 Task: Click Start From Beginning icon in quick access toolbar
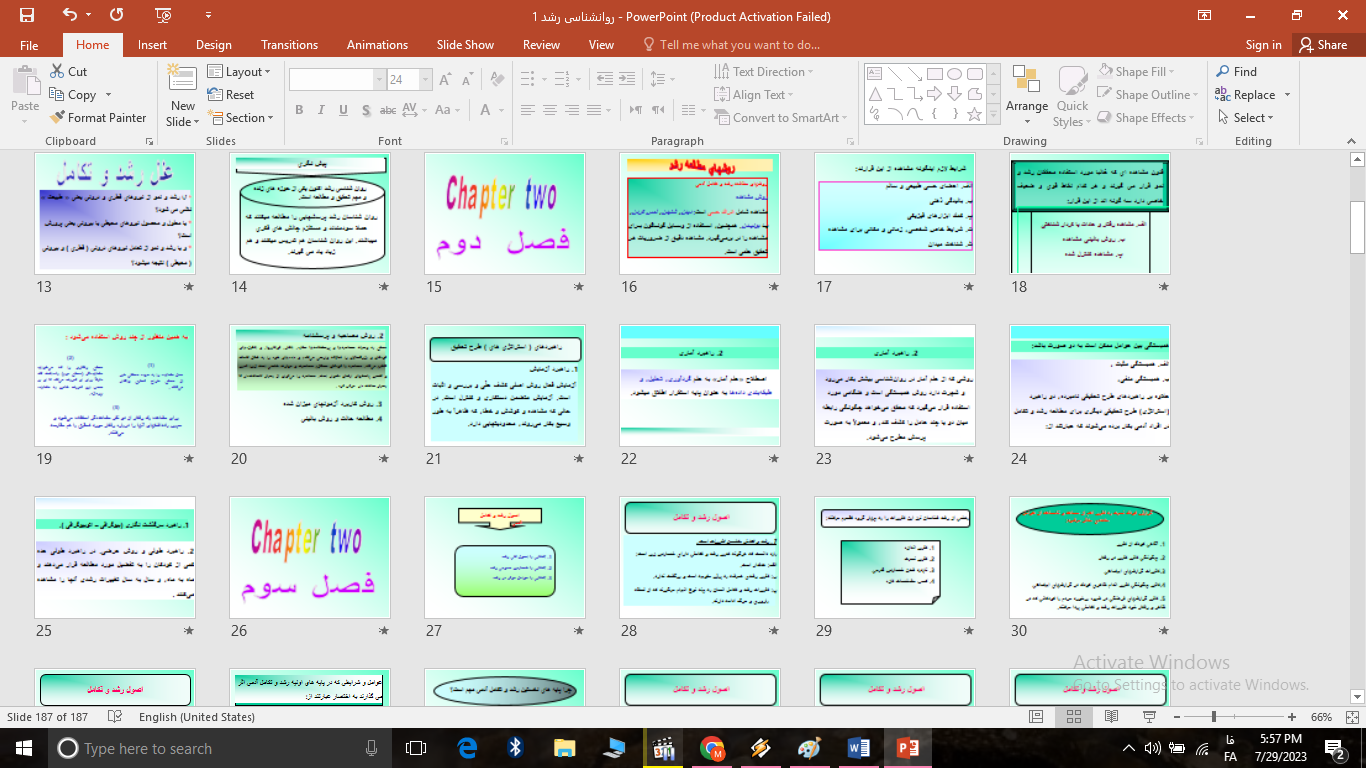click(163, 15)
